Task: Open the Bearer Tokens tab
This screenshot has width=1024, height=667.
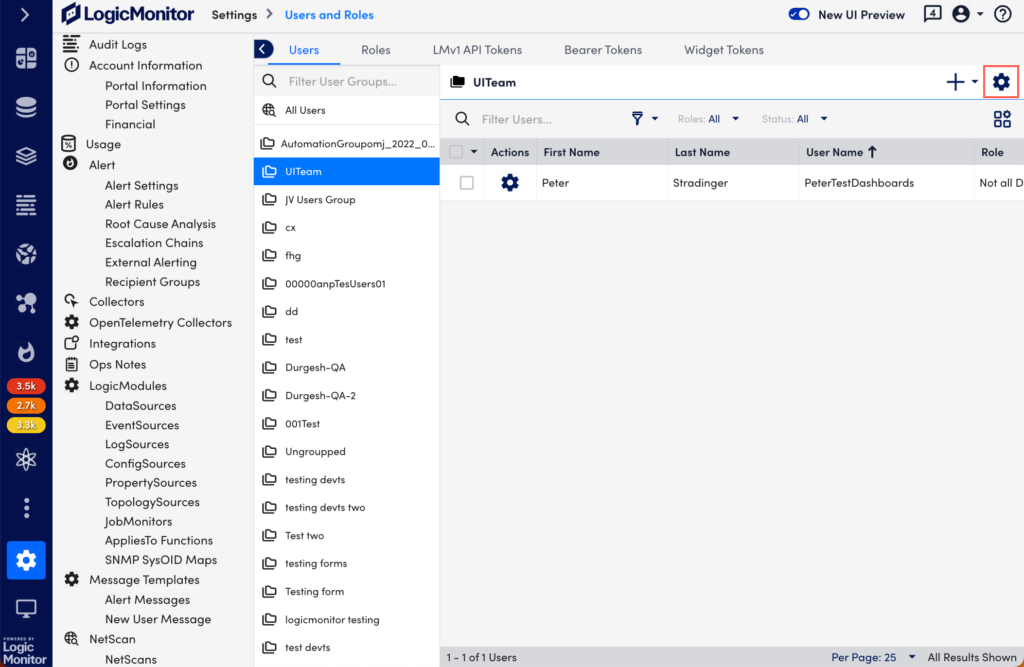Action: pyautogui.click(x=603, y=49)
